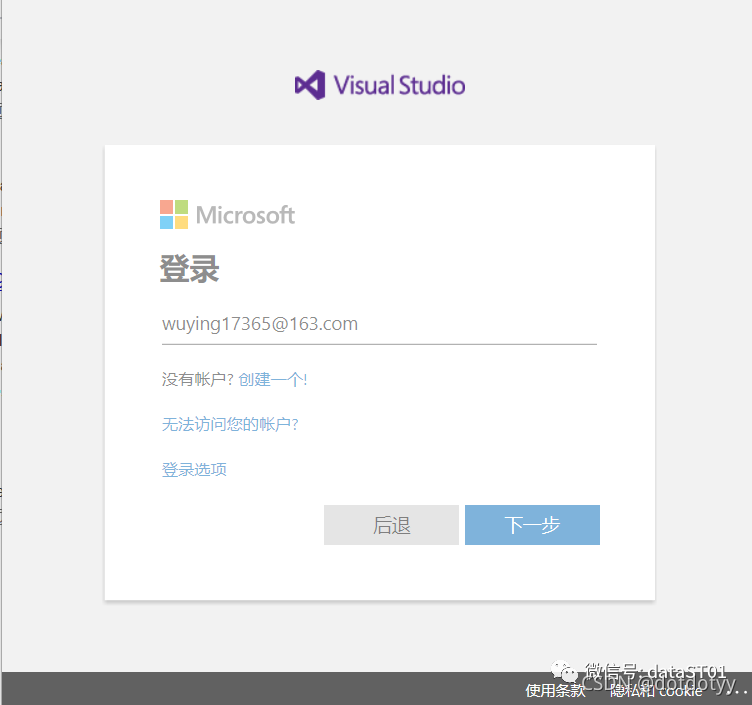Click the Microsoft four-color logo icon
This screenshot has height=705, width=752.
(174, 214)
